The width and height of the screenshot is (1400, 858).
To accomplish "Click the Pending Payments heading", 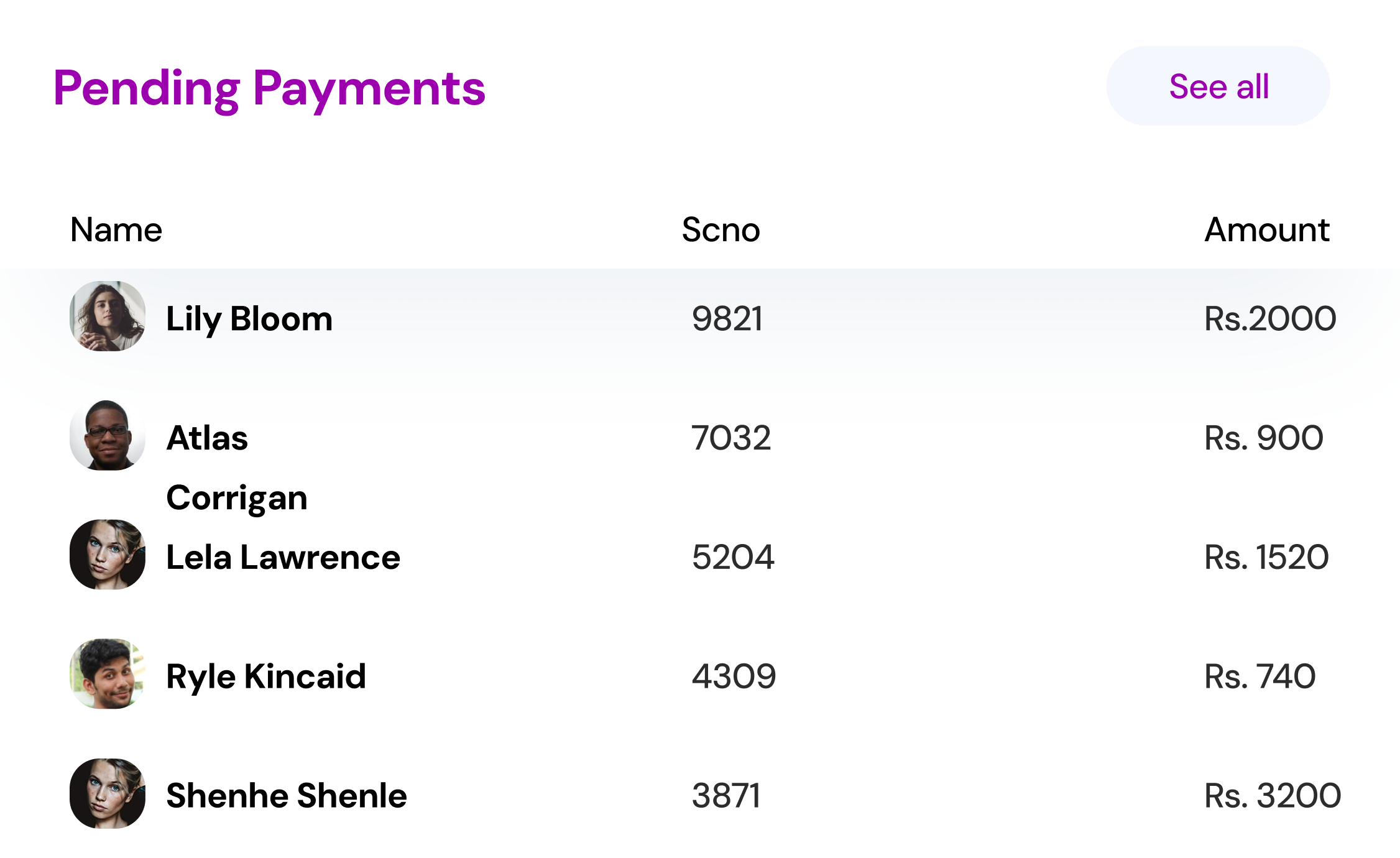I will (269, 90).
